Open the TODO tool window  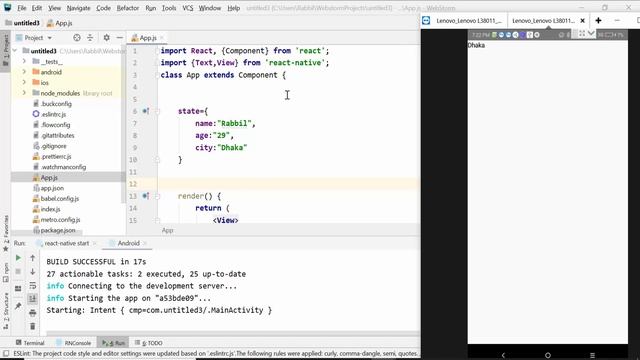(x=149, y=343)
